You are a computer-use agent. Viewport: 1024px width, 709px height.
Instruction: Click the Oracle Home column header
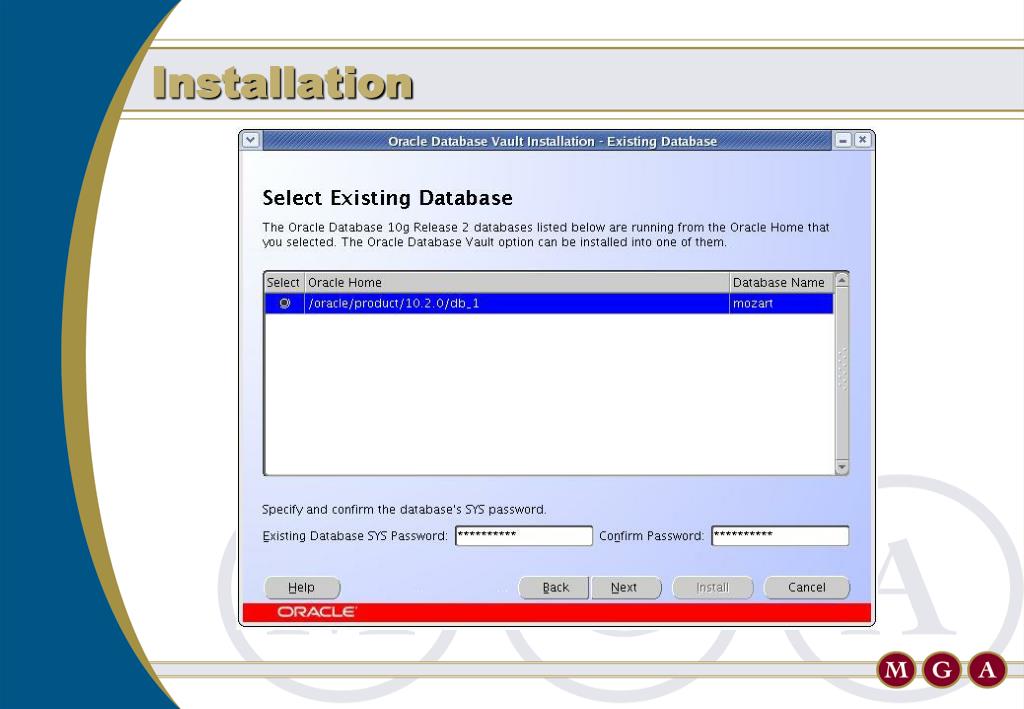[x=517, y=283]
